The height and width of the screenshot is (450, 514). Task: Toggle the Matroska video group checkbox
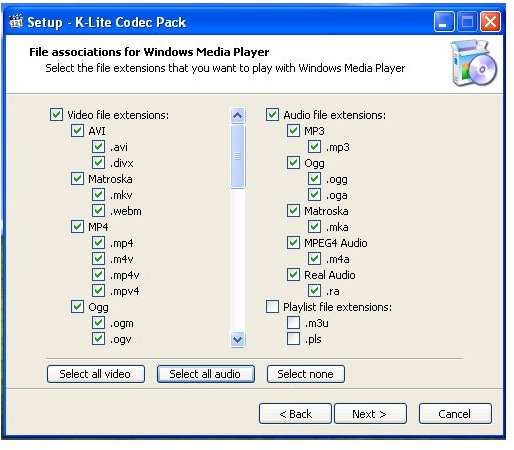(77, 179)
